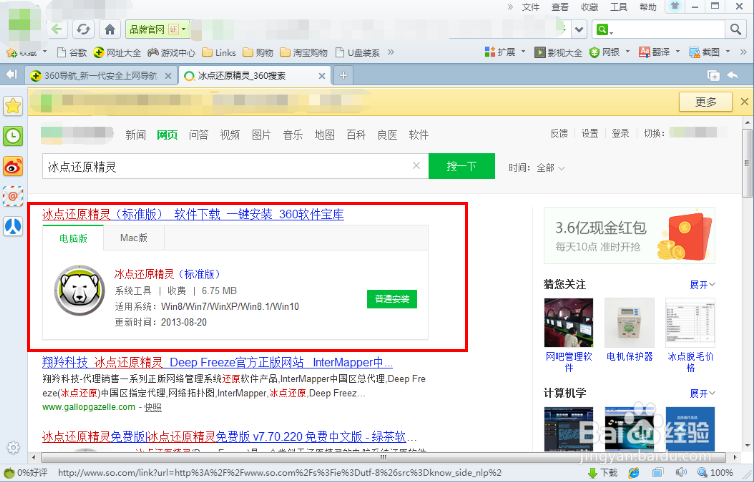Image resolution: width=754 pixels, height=482 pixels.
Task: Click the 更多 button in yellow bar
Action: pos(706,101)
